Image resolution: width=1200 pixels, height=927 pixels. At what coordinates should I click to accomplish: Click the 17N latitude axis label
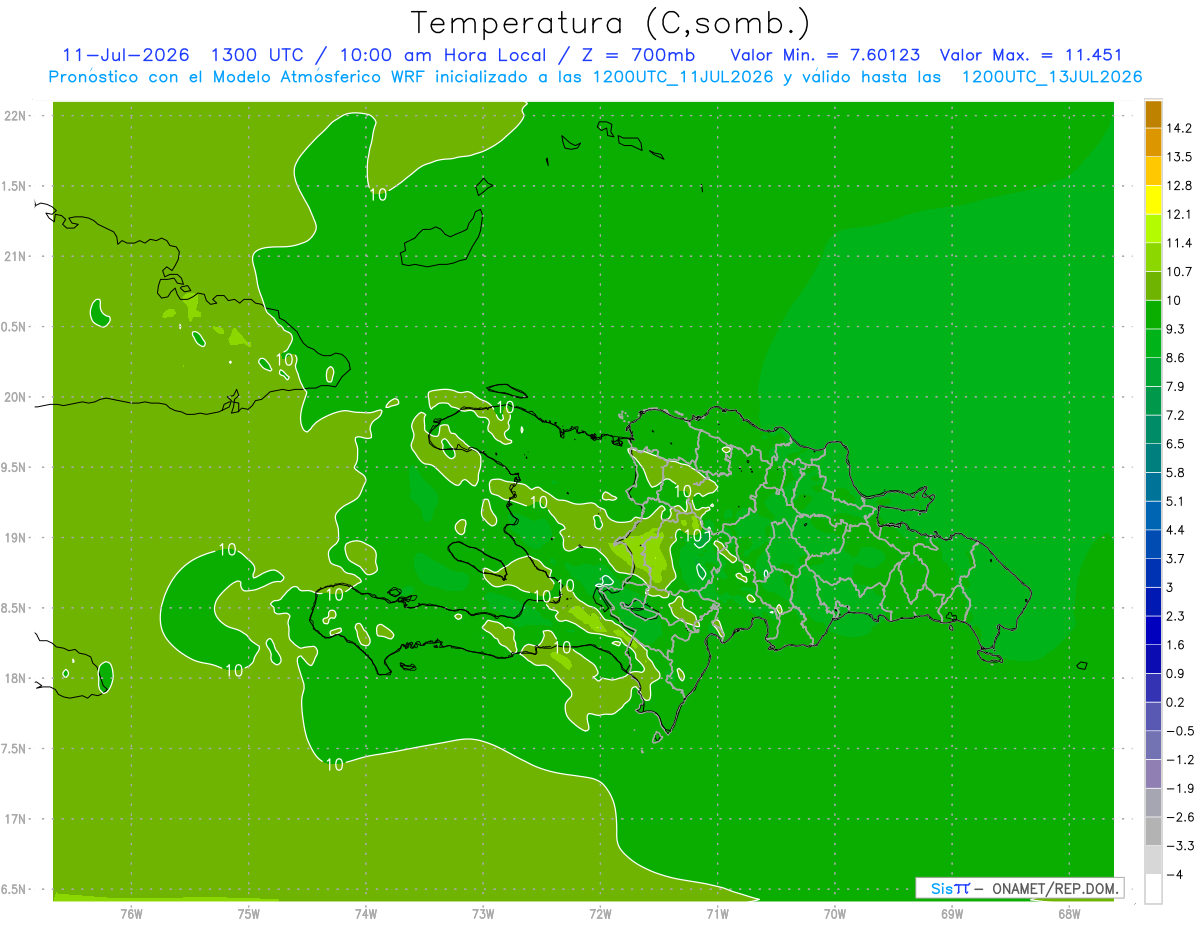point(16,819)
